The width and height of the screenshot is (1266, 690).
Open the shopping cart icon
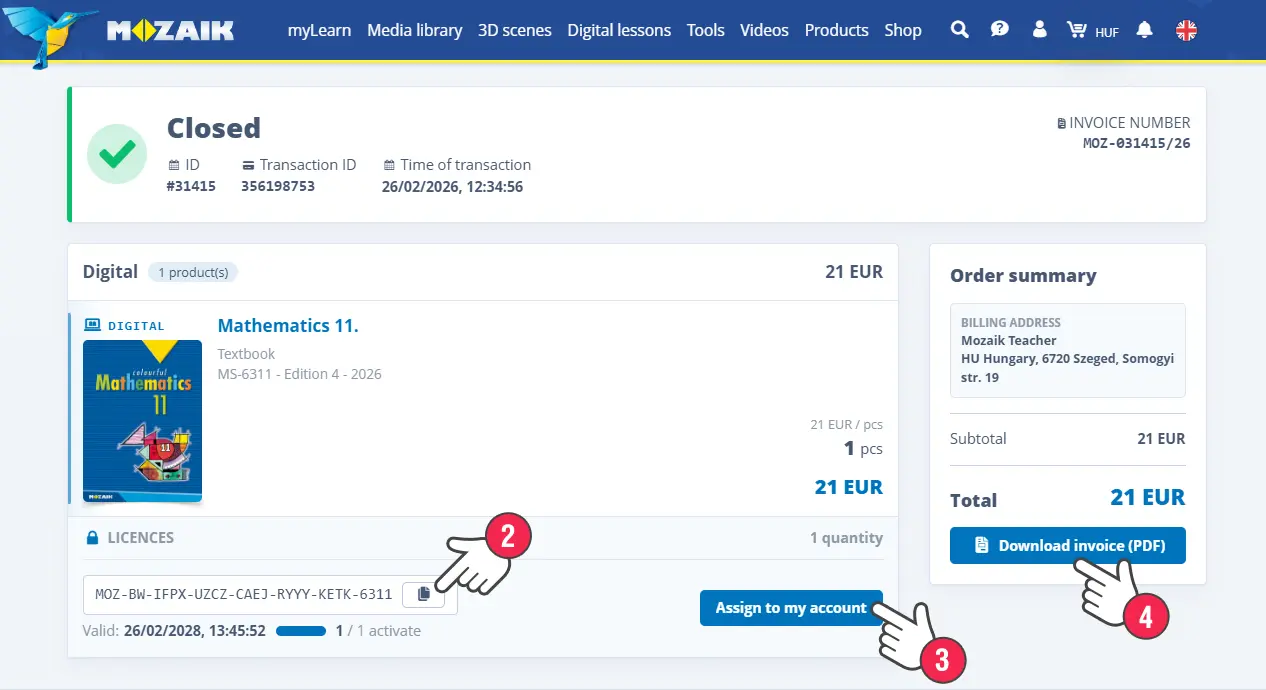tap(1076, 30)
